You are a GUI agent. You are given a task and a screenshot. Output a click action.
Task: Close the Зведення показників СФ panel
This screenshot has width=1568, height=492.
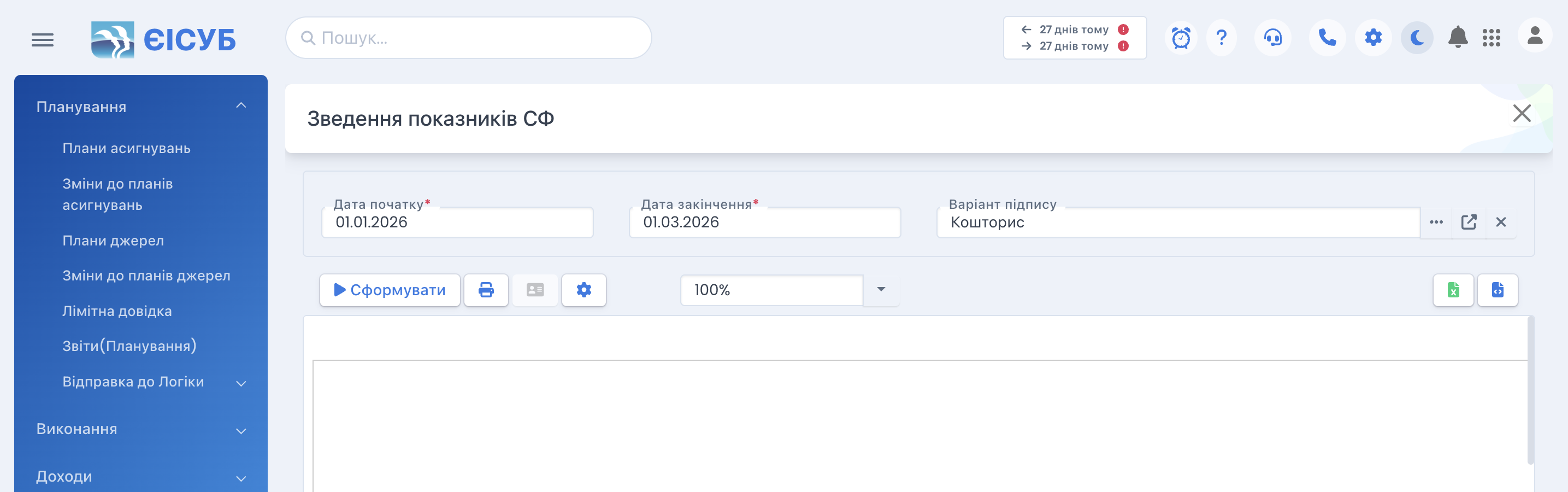1522,113
